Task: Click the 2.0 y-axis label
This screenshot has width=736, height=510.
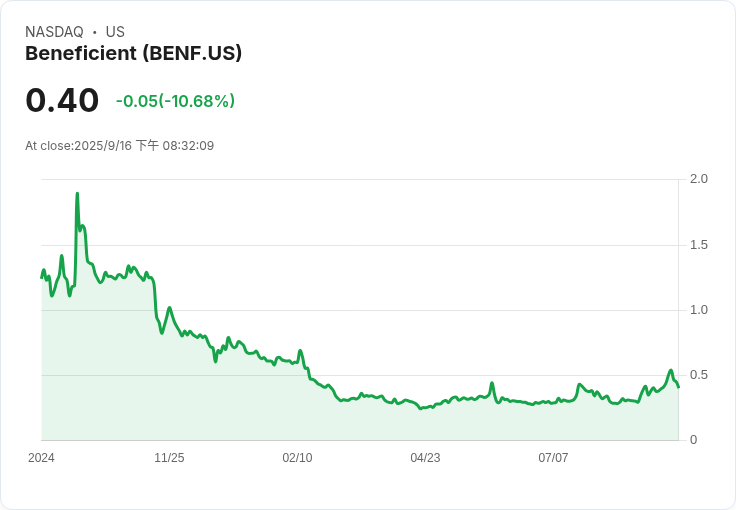Action: click(x=699, y=179)
